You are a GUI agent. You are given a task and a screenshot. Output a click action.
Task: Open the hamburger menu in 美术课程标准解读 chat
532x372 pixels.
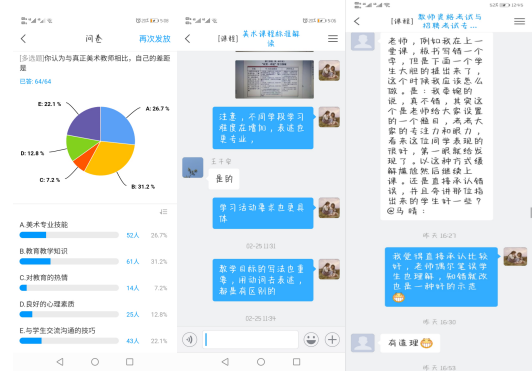[x=333, y=39]
